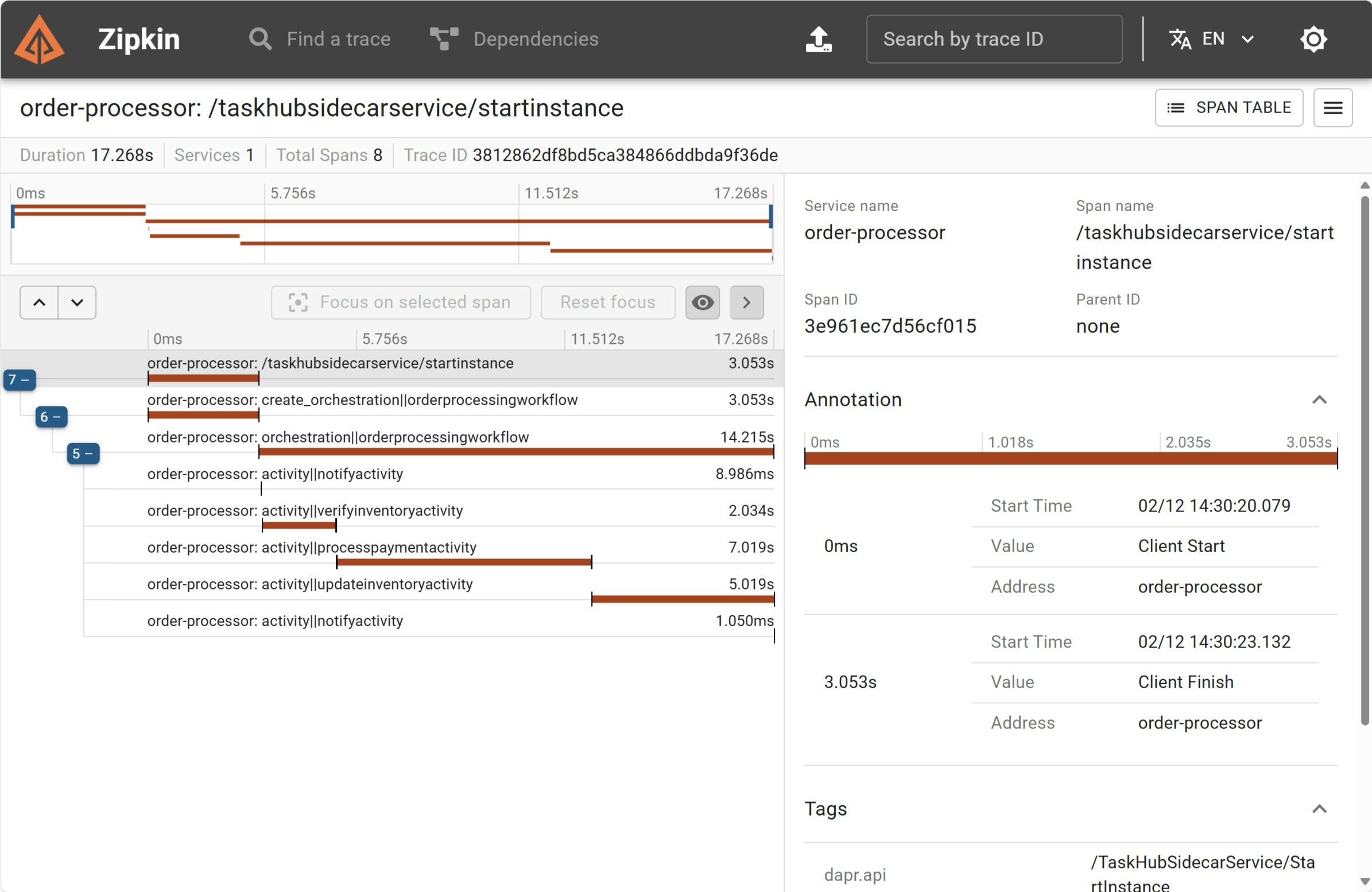1372x892 pixels.
Task: Open the hamburger trace menu
Action: coord(1332,108)
